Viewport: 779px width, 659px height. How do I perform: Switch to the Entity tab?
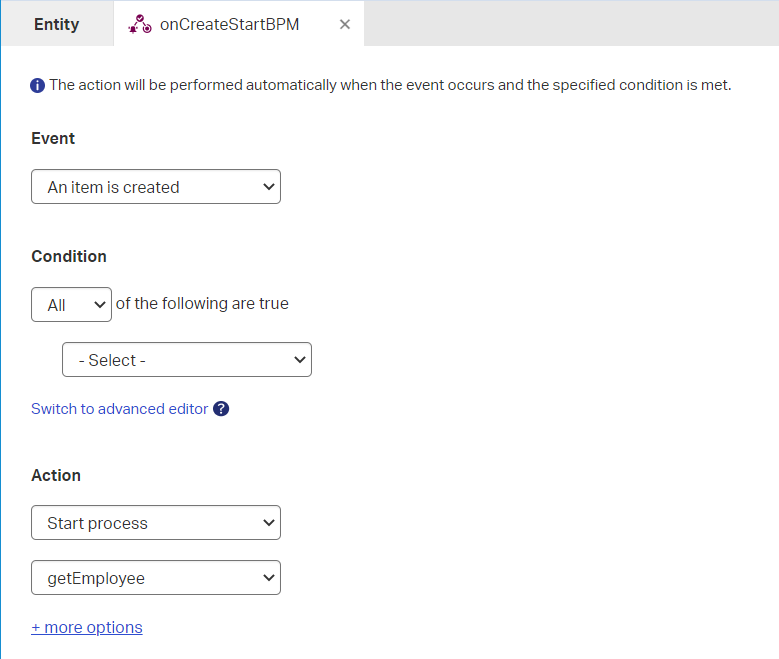56,25
